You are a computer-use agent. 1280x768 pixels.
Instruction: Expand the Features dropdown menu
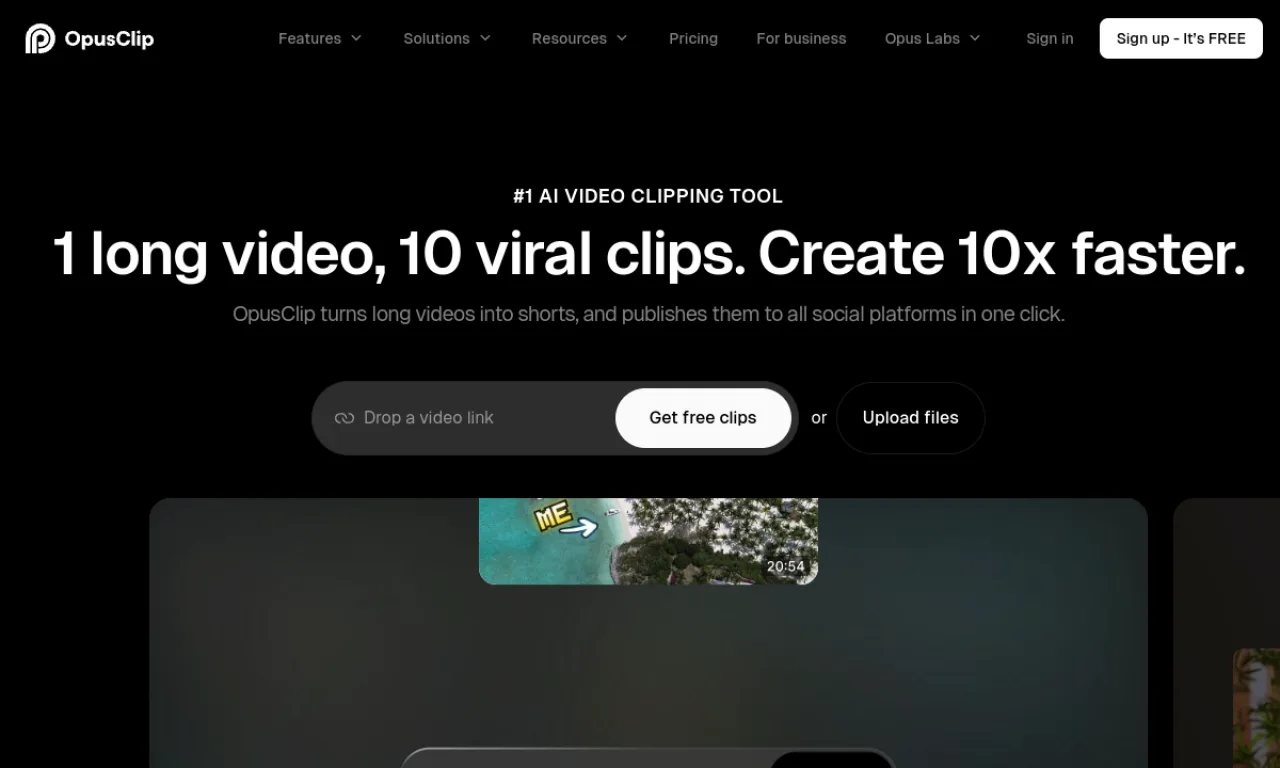click(x=320, y=38)
